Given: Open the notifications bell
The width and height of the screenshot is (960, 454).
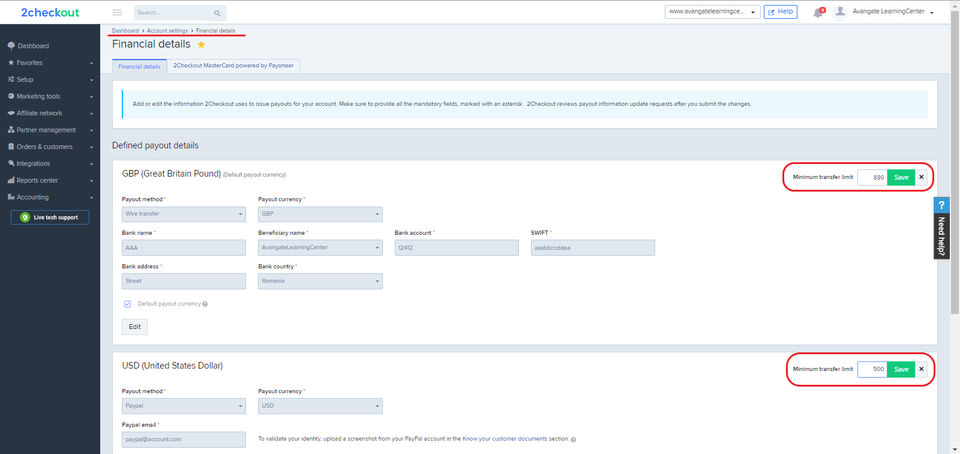Looking at the screenshot, I should (x=818, y=13).
